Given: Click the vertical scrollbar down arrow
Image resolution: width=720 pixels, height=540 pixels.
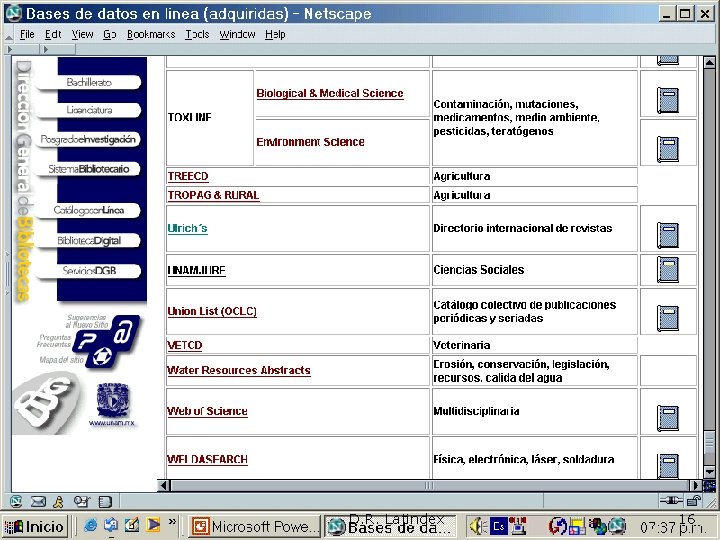Looking at the screenshot, I should coord(709,472).
